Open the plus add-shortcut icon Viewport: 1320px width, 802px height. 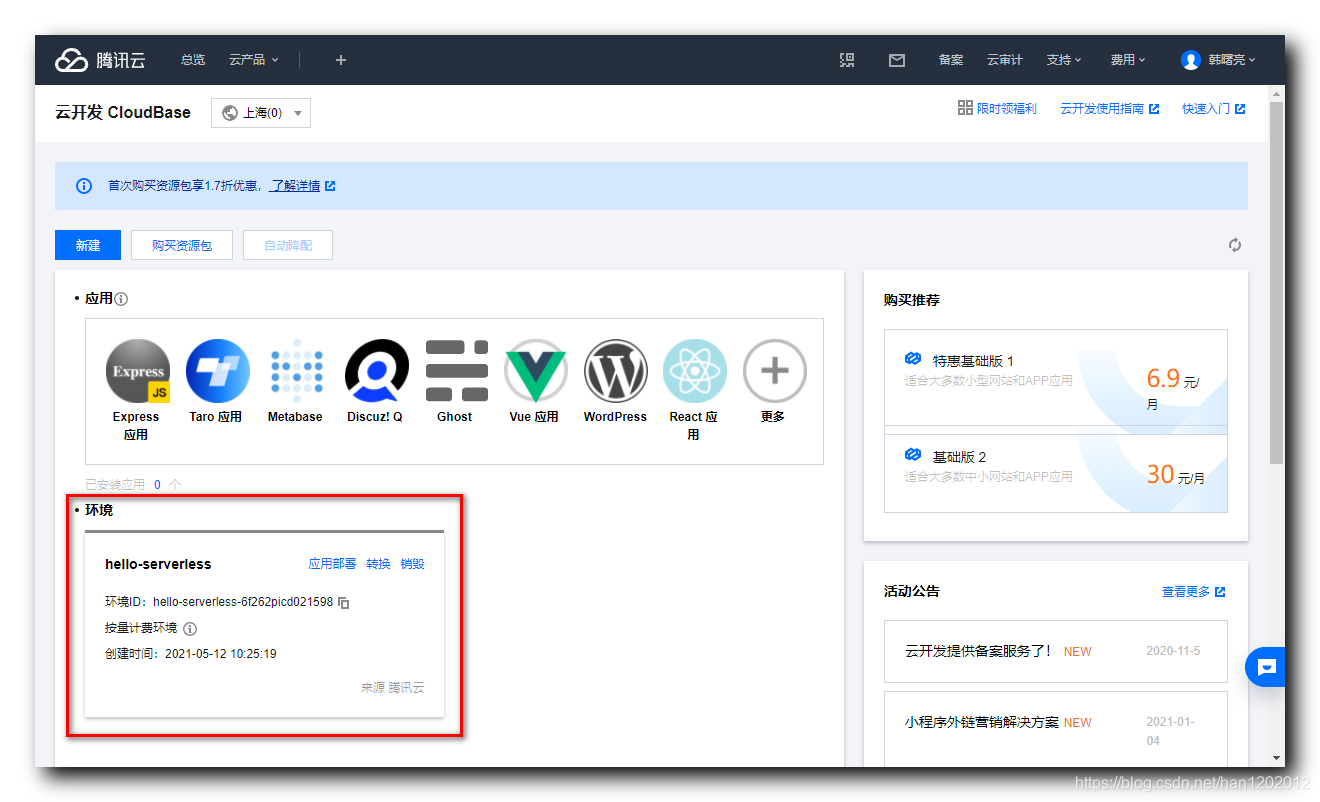pos(340,60)
